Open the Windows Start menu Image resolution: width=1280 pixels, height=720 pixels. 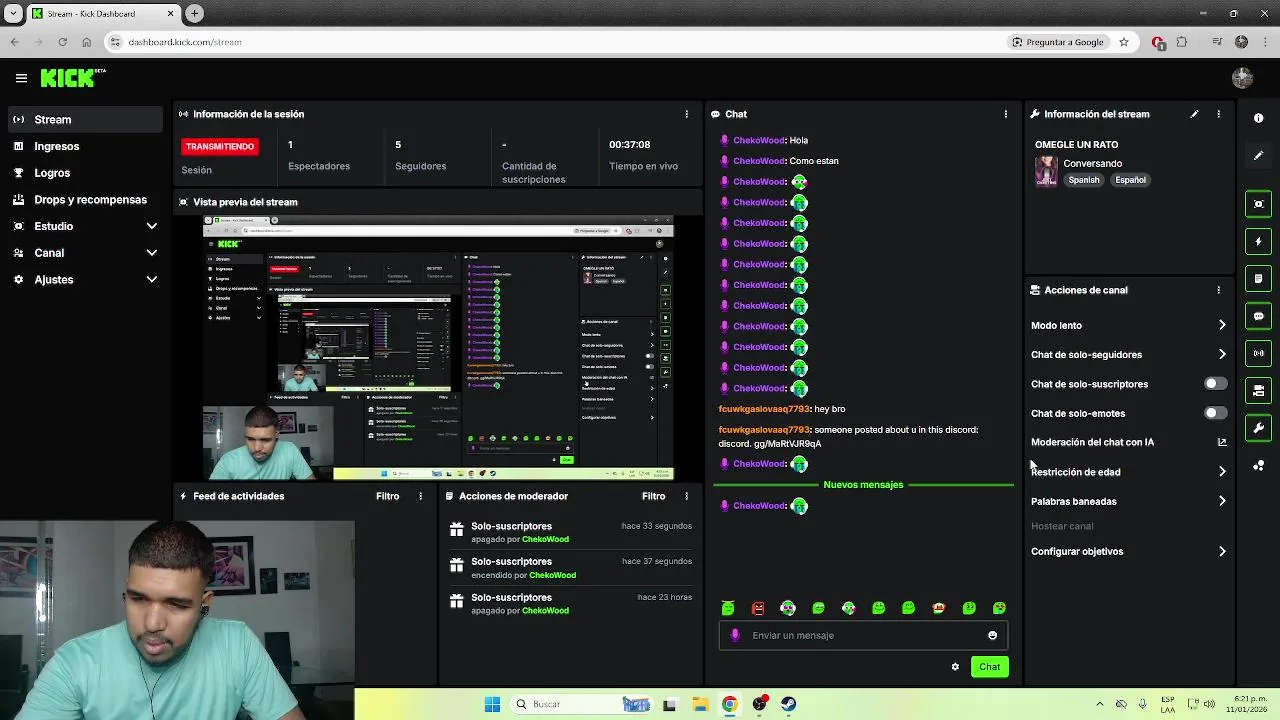[x=492, y=704]
